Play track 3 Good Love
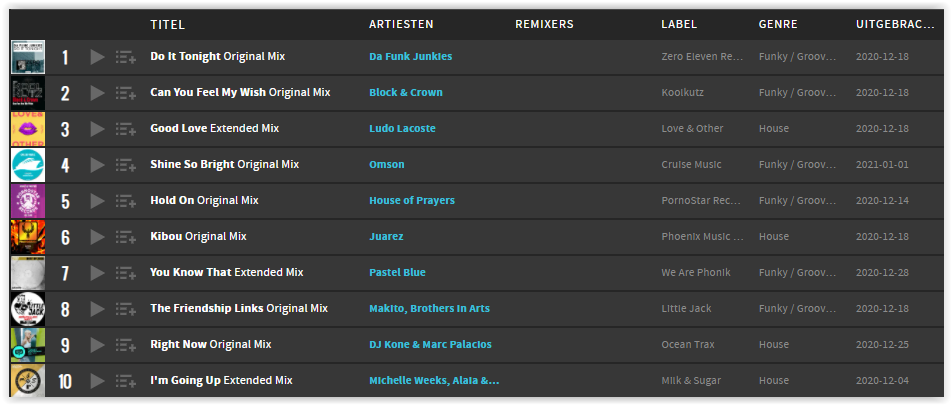Screen dimensions: 952x405 (97, 129)
